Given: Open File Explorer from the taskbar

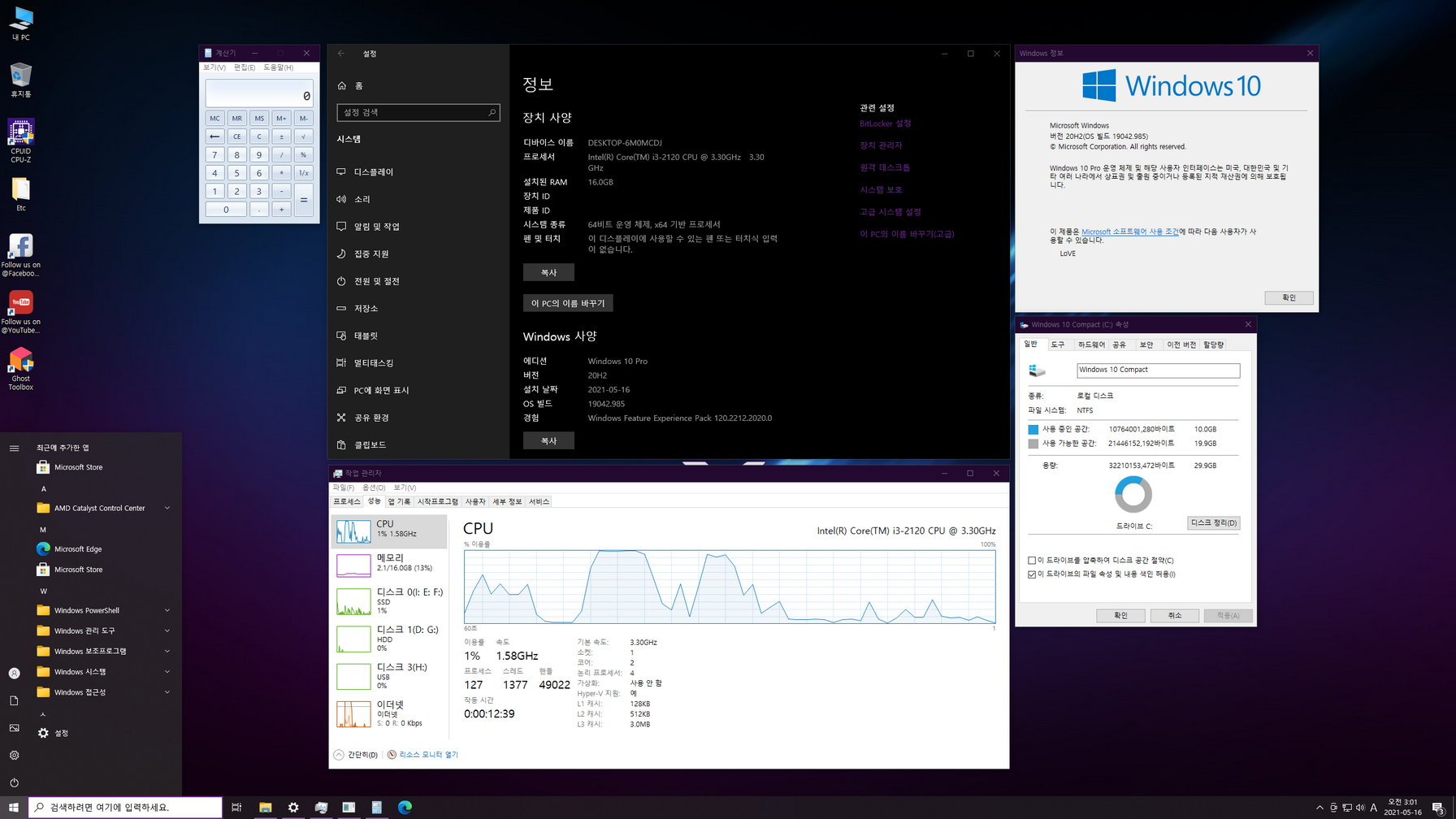Looking at the screenshot, I should point(265,807).
